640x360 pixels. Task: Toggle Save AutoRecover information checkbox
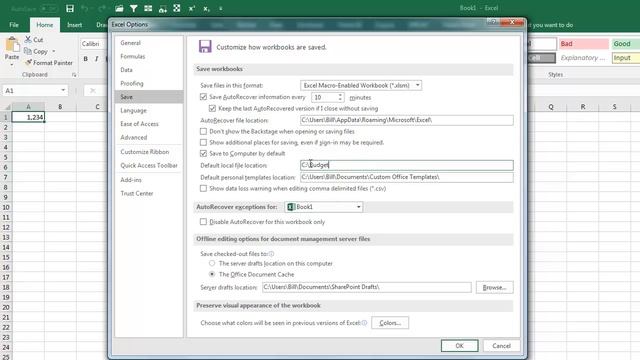coord(203,97)
